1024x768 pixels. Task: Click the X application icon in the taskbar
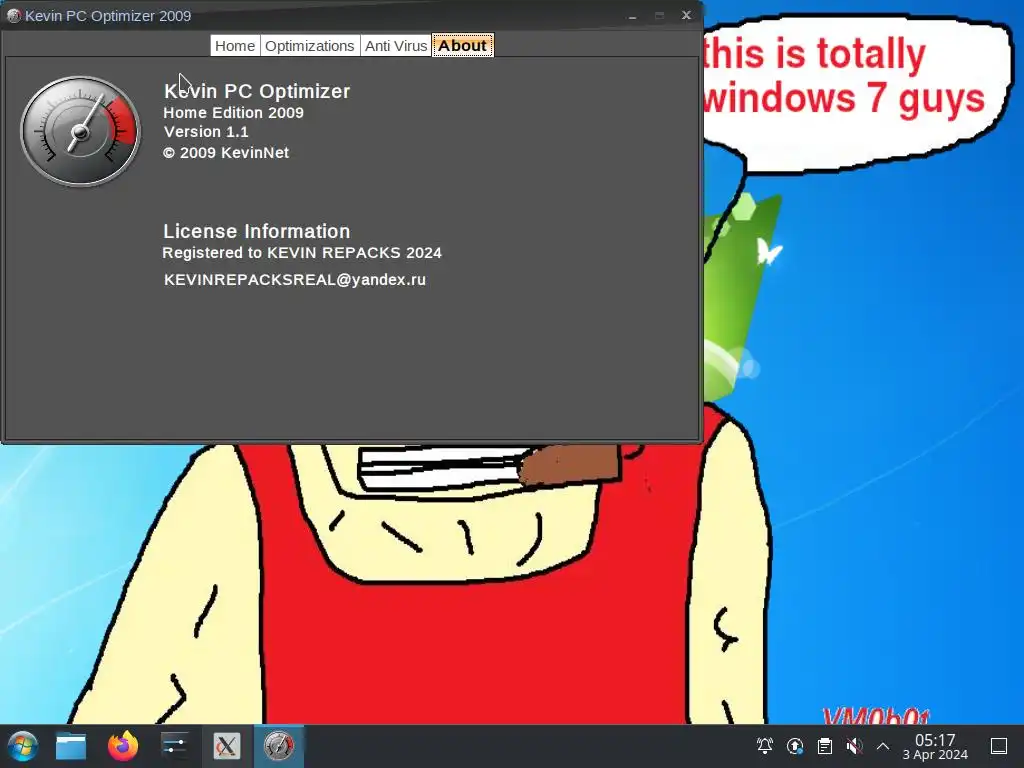pyautogui.click(x=227, y=746)
